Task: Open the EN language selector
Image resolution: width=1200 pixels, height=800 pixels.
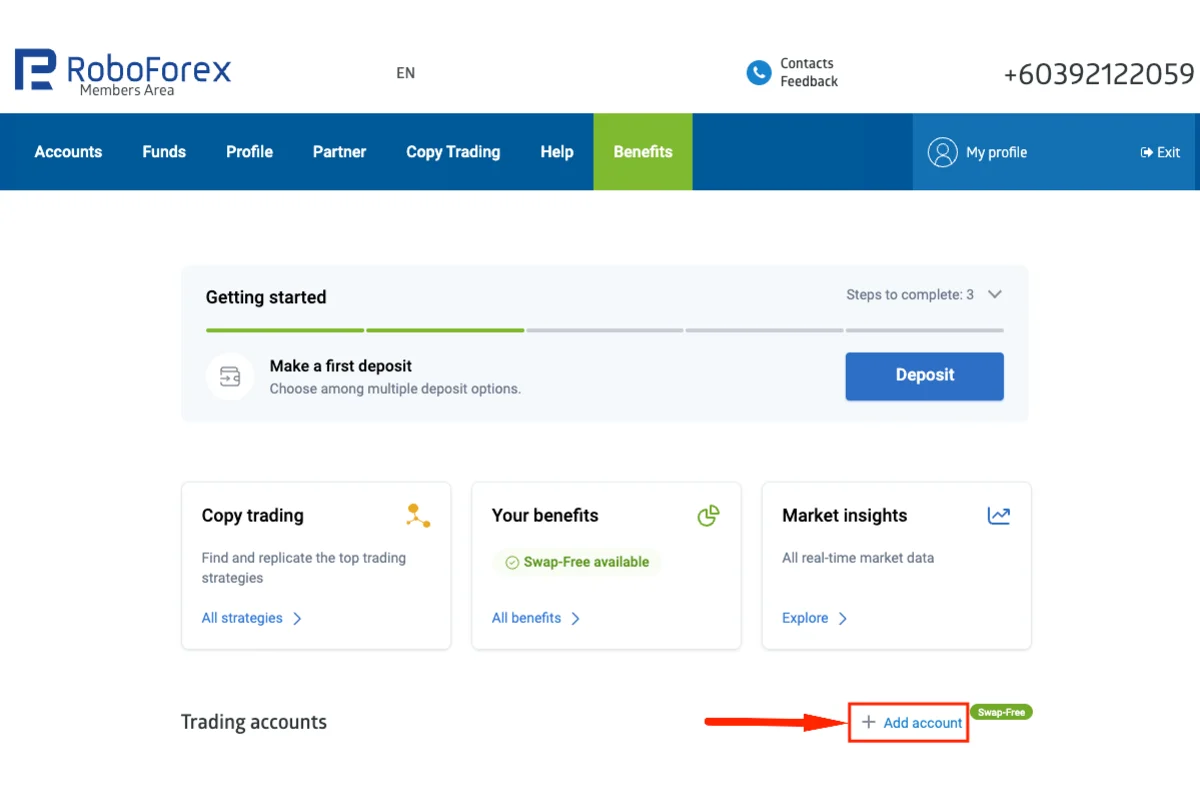Action: pyautogui.click(x=405, y=73)
